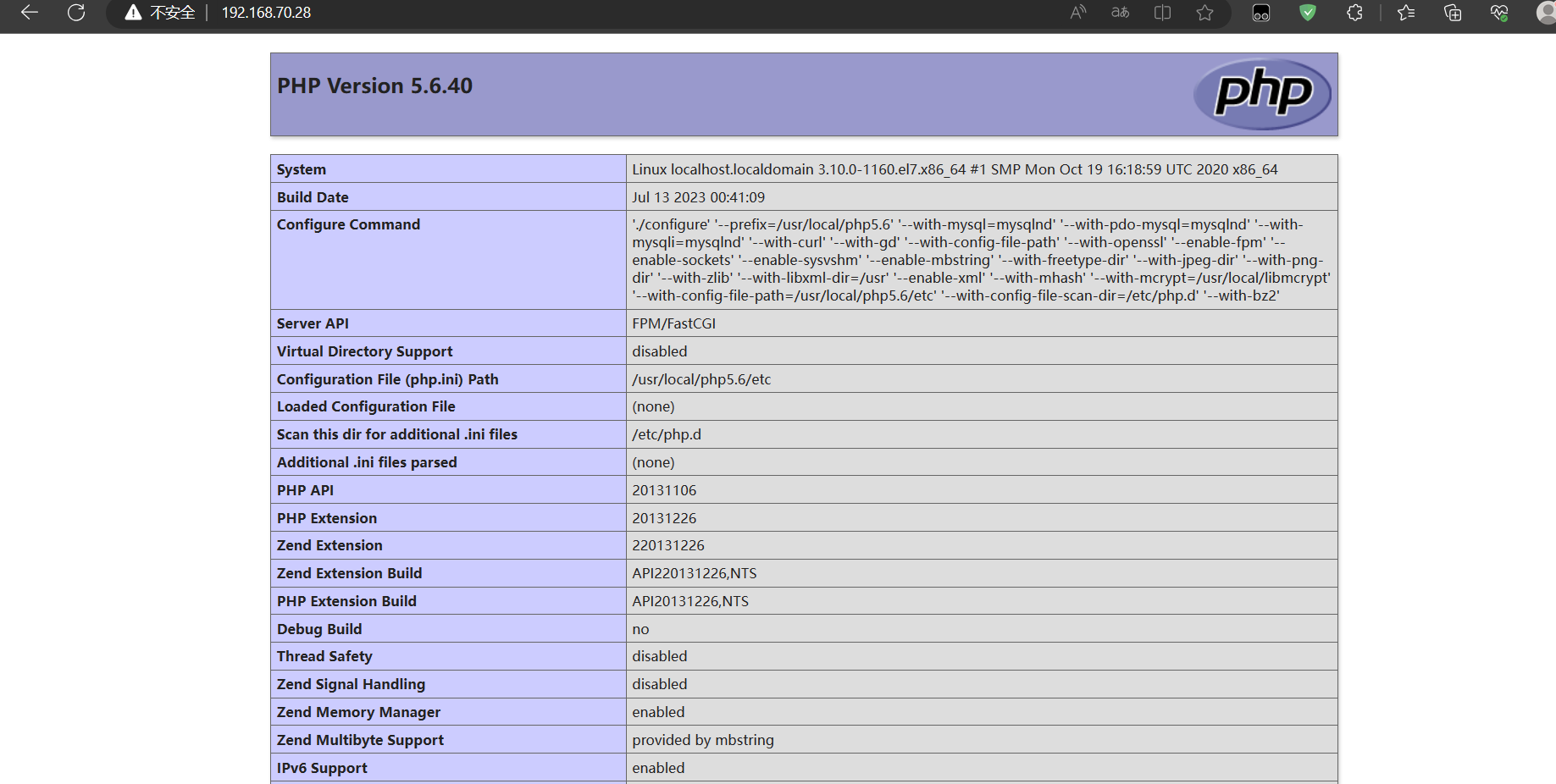
Task: Click Additional .ini files parsed label
Action: tap(367, 462)
